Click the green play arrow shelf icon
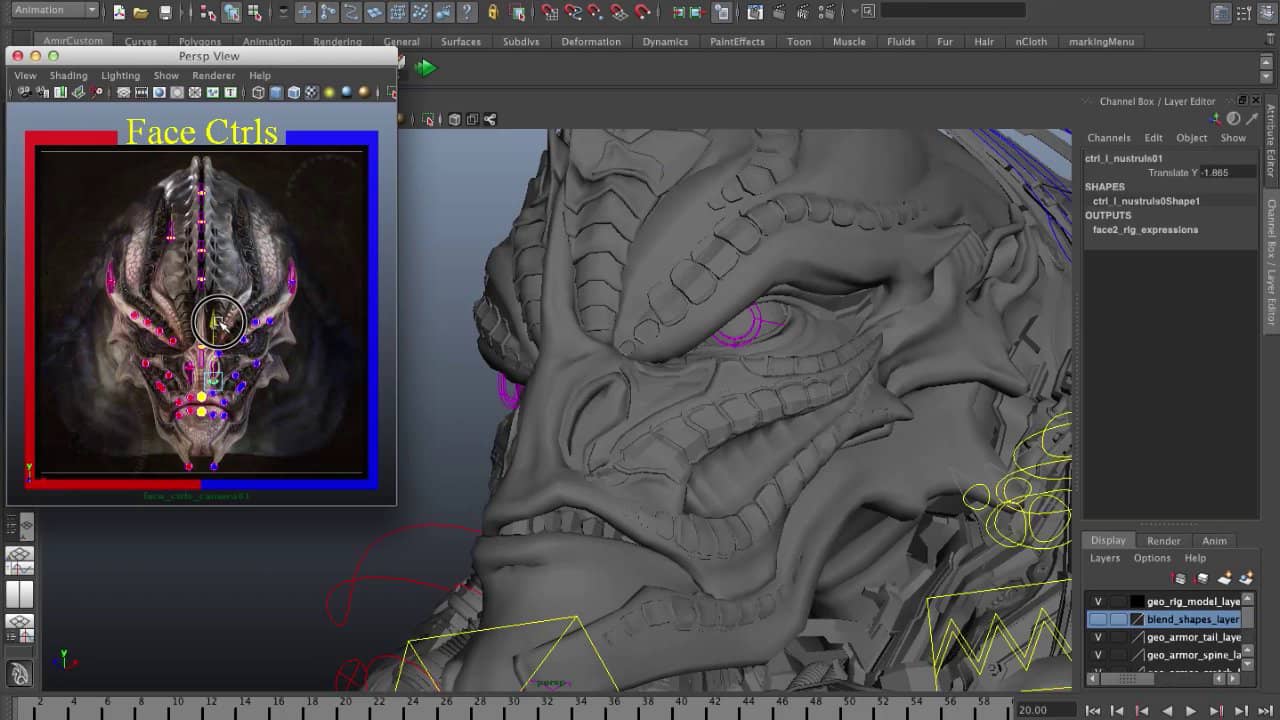This screenshot has height=720, width=1280. [426, 67]
